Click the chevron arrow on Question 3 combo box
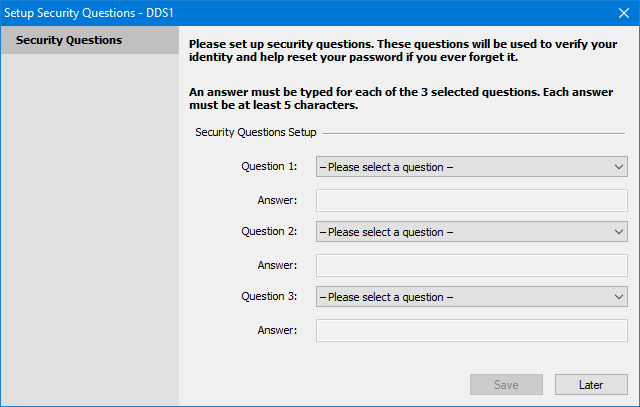Image resolution: width=640 pixels, height=407 pixels. point(618,297)
